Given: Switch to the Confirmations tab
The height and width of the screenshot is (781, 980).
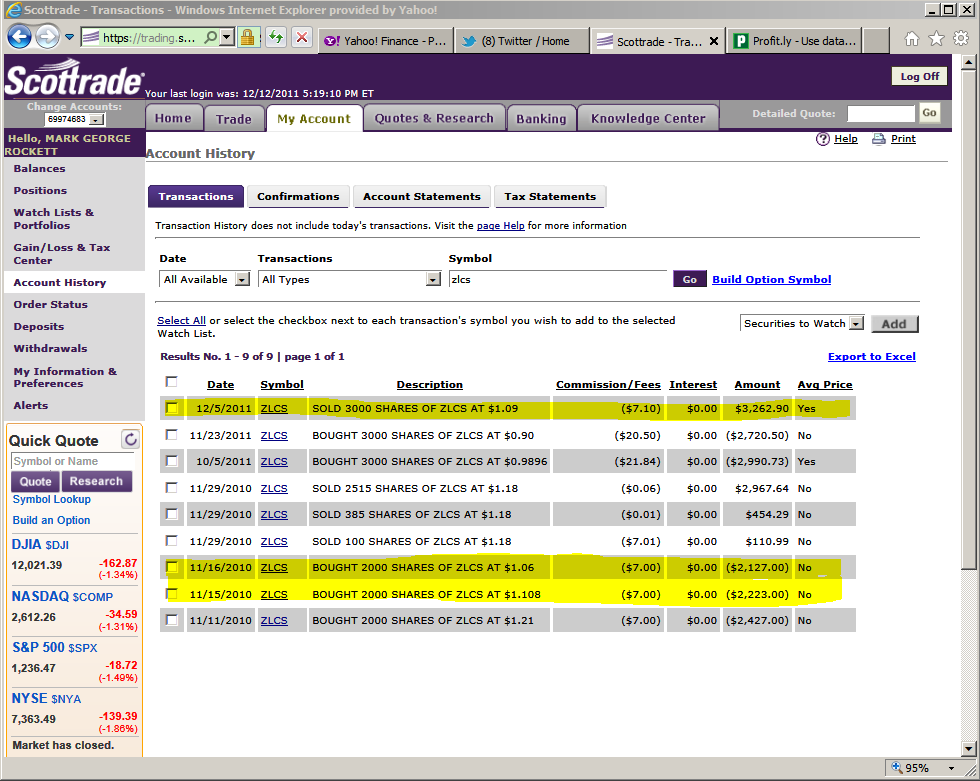Looking at the screenshot, I should 298,197.
